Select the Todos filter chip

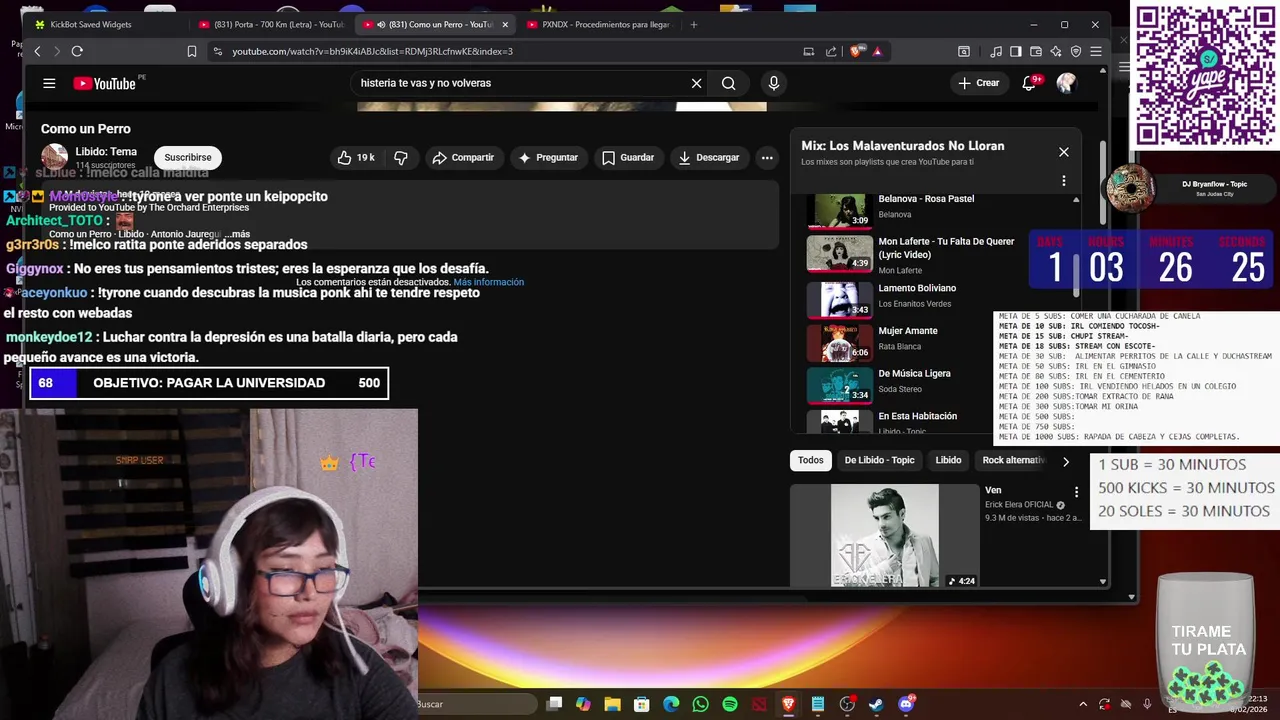point(810,460)
